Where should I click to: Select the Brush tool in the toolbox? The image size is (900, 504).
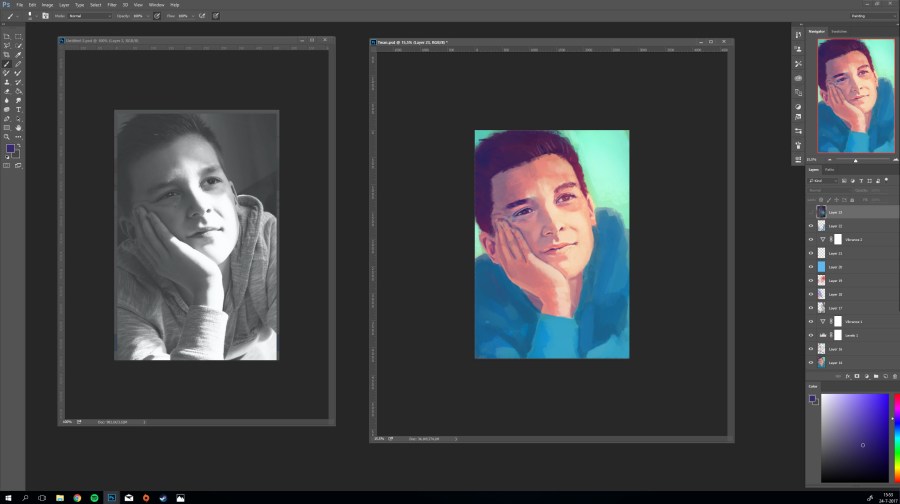click(x=8, y=64)
